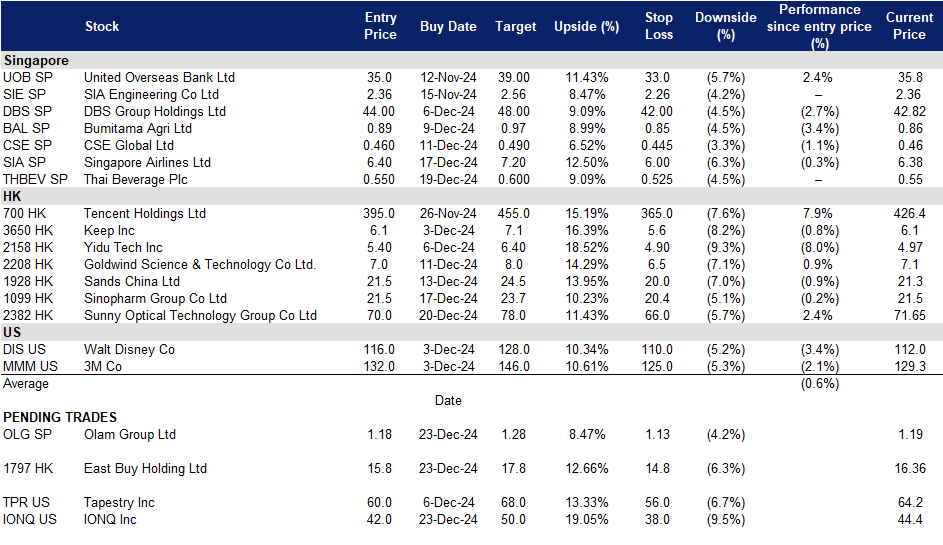Select the 'Stop Loss' column header
943x545 pixels.
click(x=659, y=26)
